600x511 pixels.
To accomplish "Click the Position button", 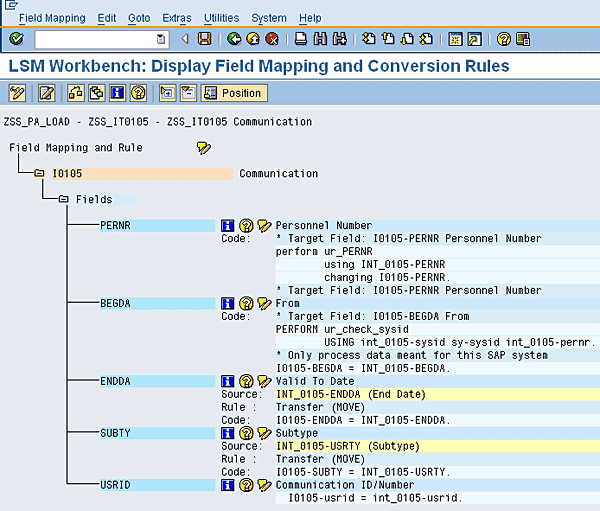I will (233, 93).
